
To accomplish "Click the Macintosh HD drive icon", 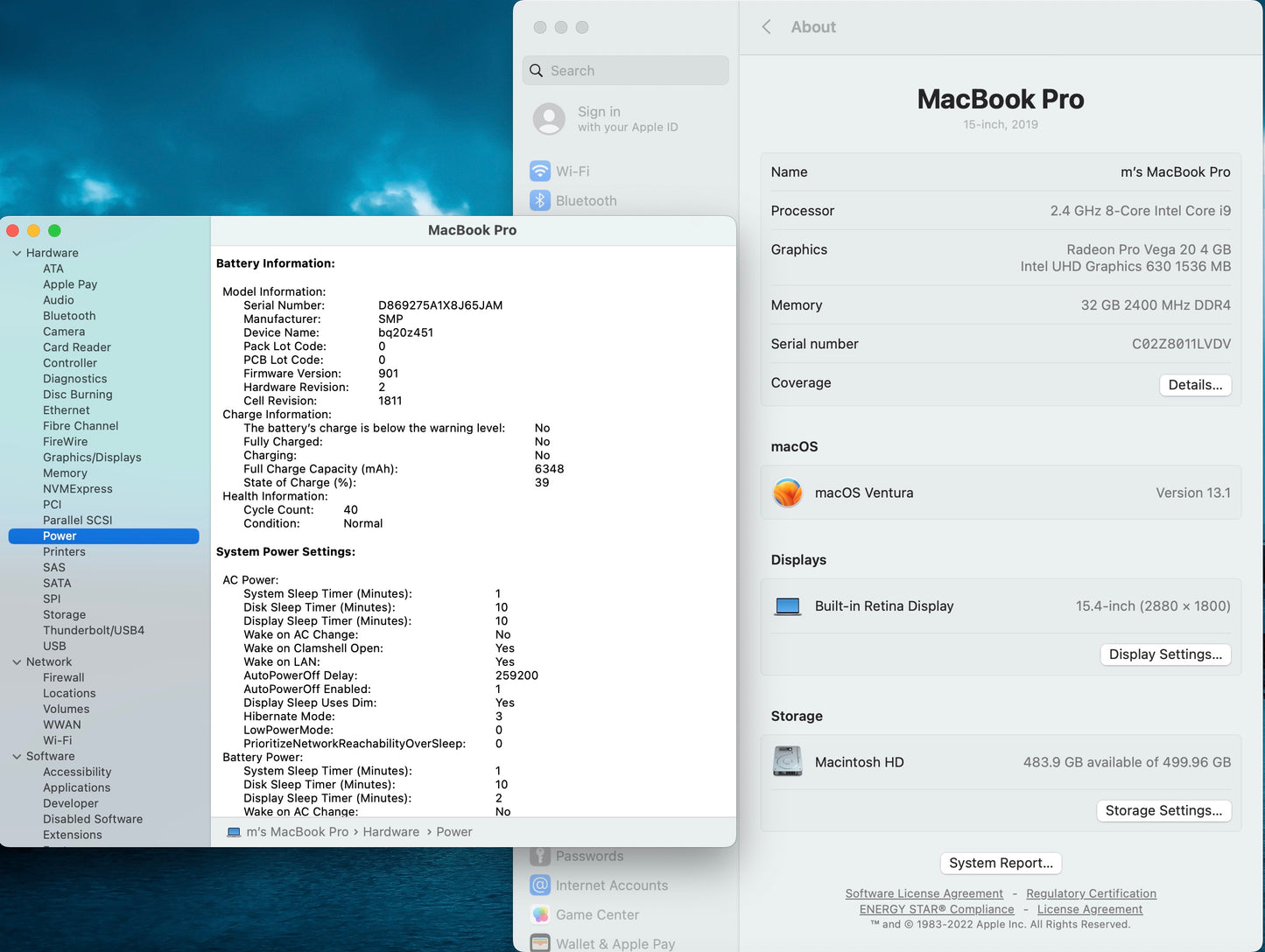I will [x=788, y=761].
